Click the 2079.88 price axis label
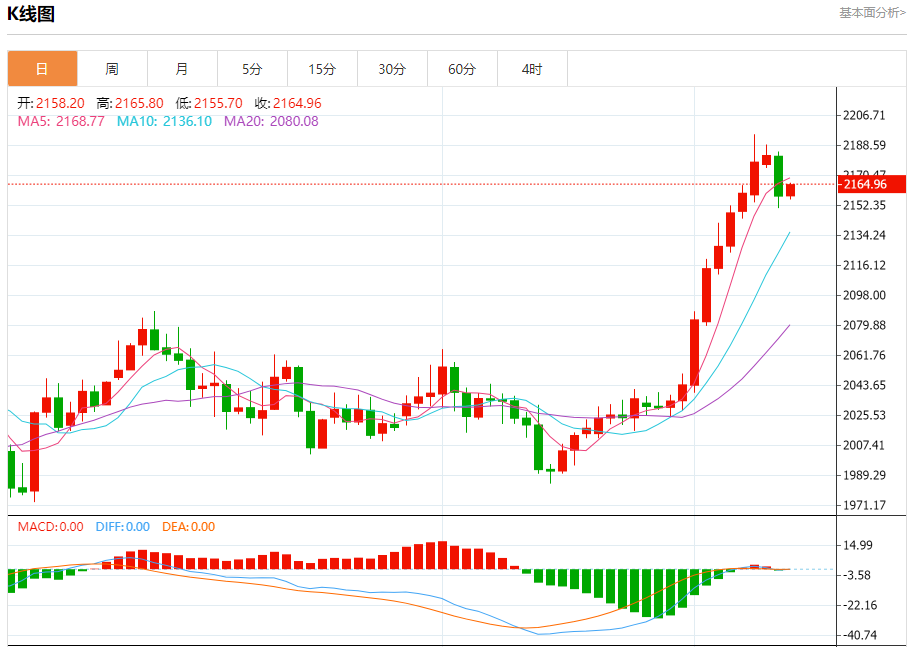 point(865,325)
